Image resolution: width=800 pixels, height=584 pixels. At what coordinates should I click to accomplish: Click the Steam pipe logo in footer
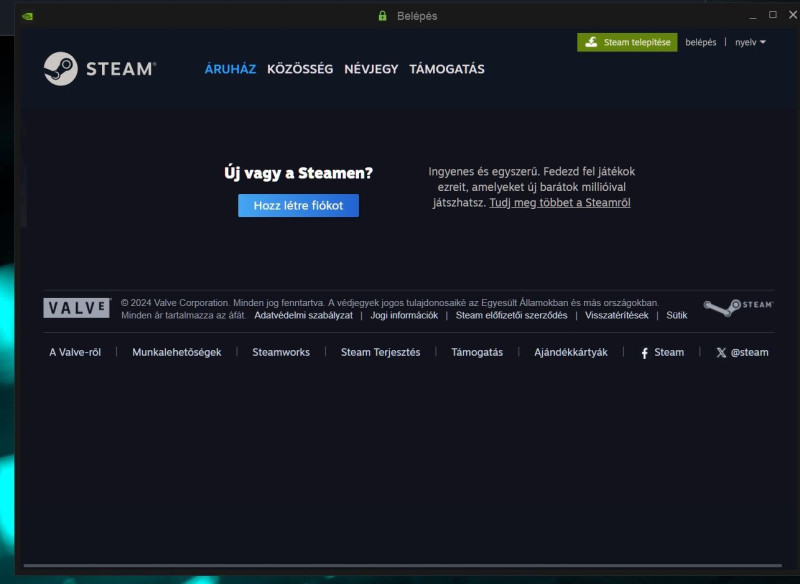pyautogui.click(x=738, y=308)
